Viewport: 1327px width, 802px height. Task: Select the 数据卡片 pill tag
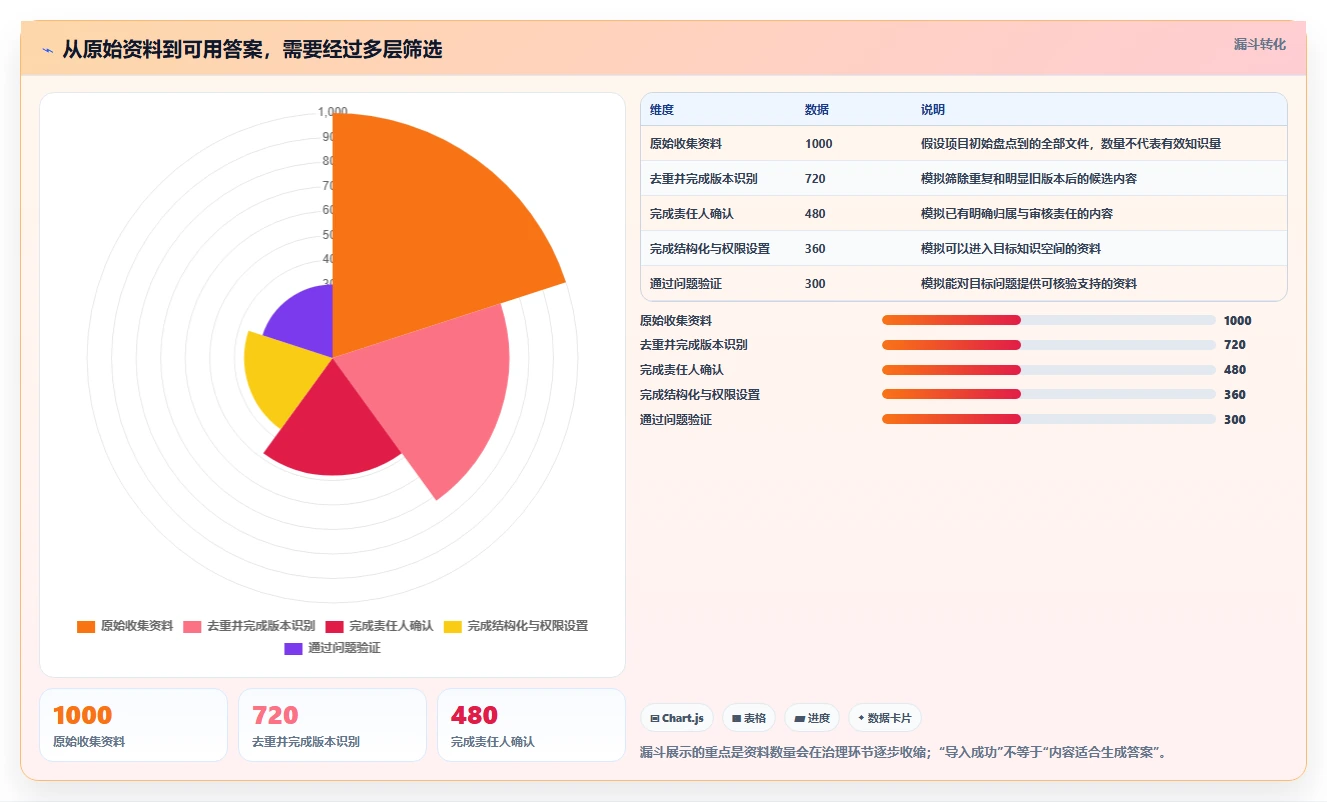[885, 718]
